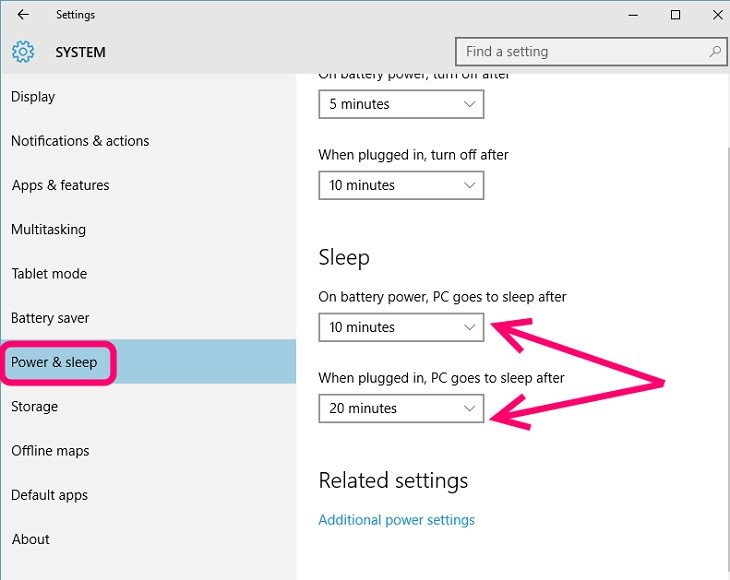Open the About page

point(30,539)
